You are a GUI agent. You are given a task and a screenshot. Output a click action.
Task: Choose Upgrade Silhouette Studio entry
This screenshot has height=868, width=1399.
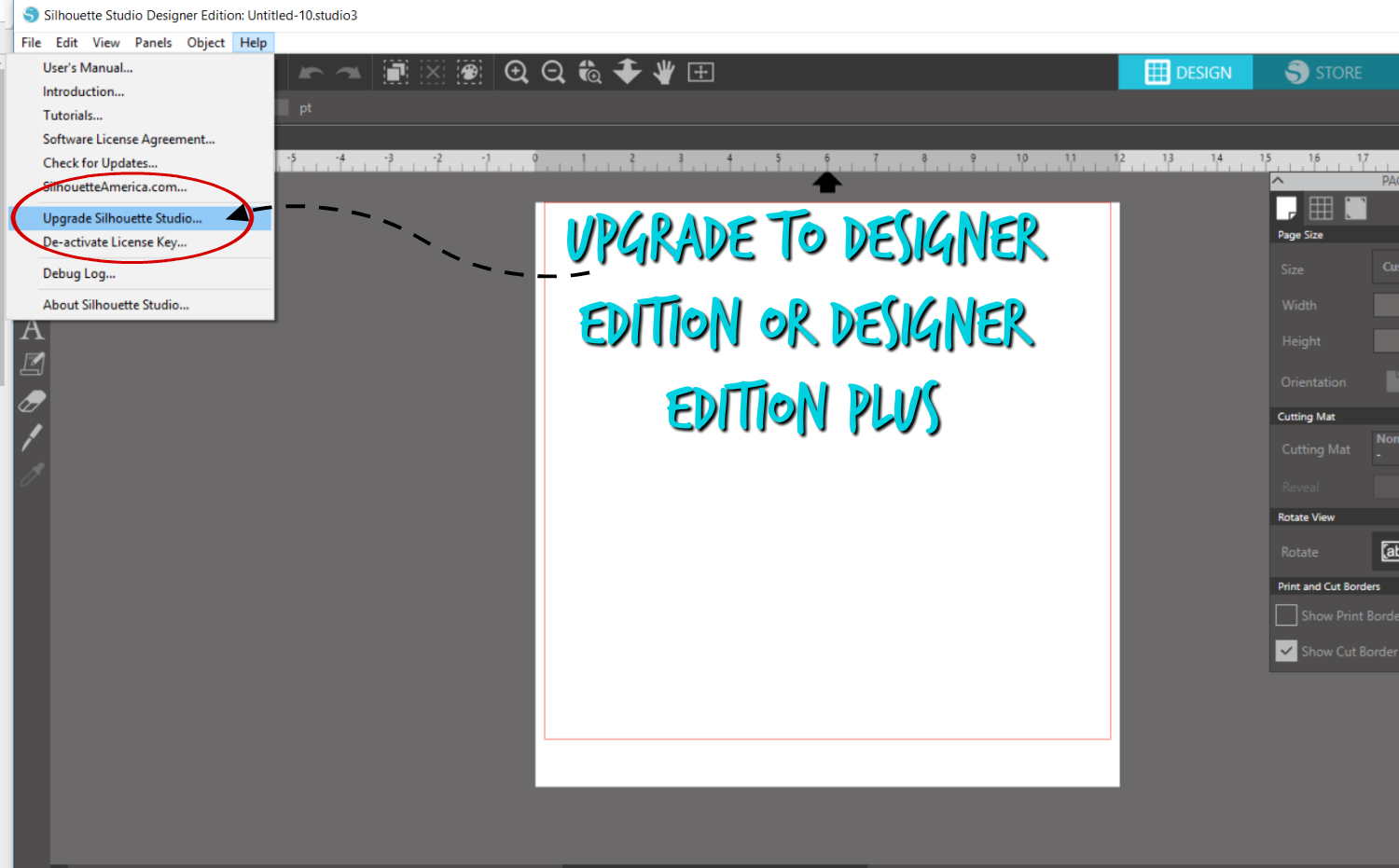pyautogui.click(x=140, y=218)
